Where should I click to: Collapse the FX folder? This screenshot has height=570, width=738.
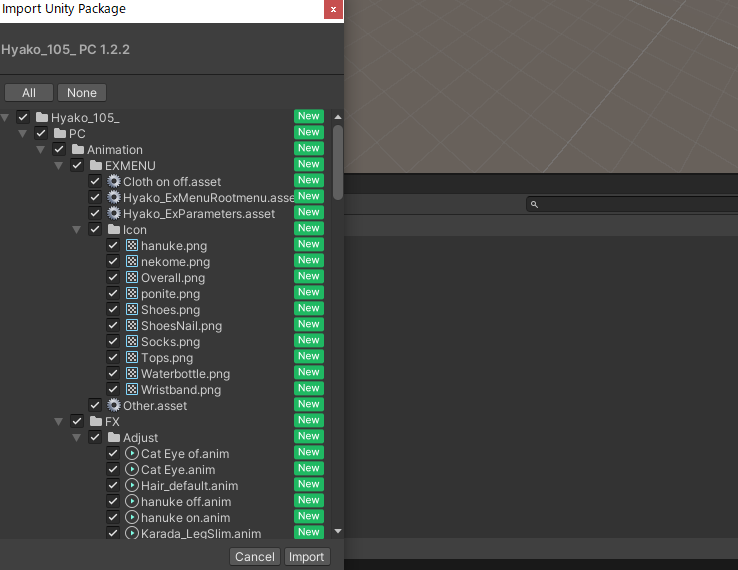pyautogui.click(x=58, y=422)
